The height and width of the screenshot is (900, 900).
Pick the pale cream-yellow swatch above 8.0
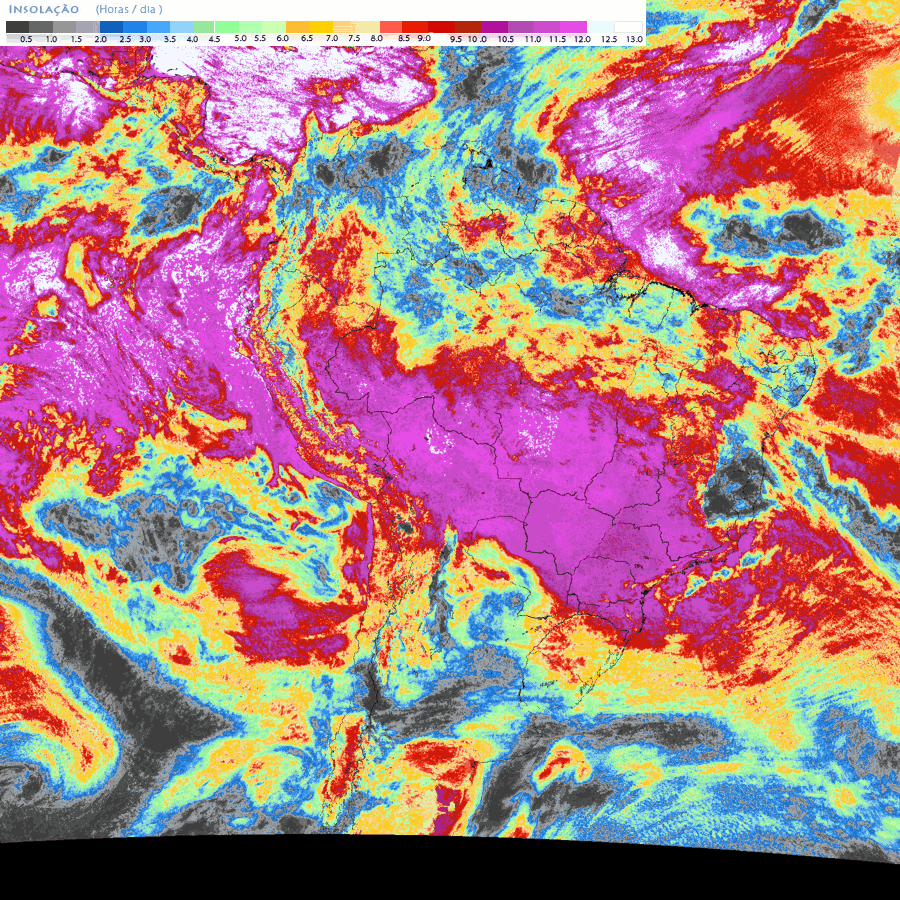(x=368, y=27)
